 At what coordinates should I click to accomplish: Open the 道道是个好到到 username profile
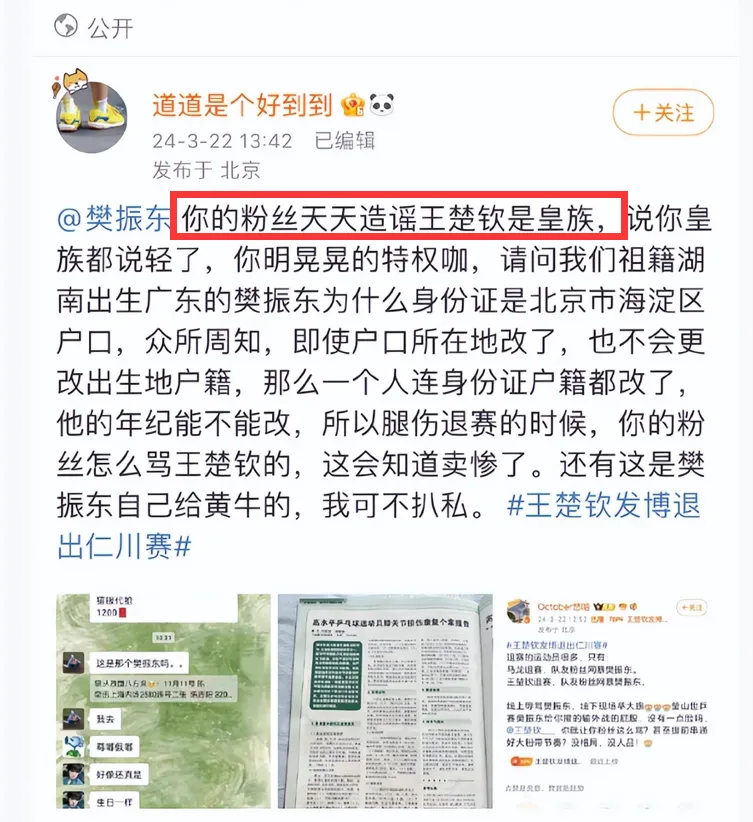[x=242, y=105]
